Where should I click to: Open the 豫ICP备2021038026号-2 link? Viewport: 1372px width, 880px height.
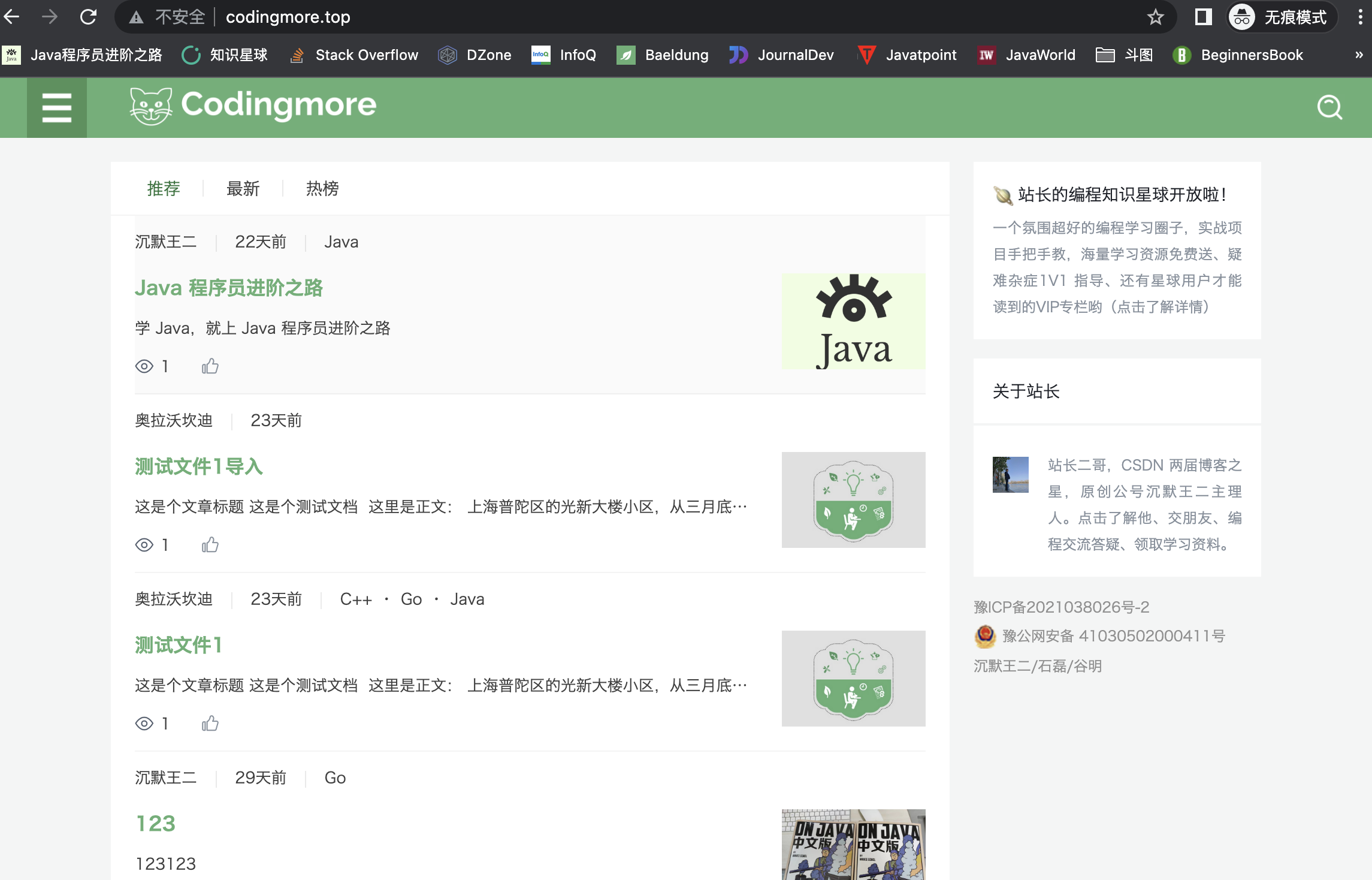click(x=1061, y=607)
